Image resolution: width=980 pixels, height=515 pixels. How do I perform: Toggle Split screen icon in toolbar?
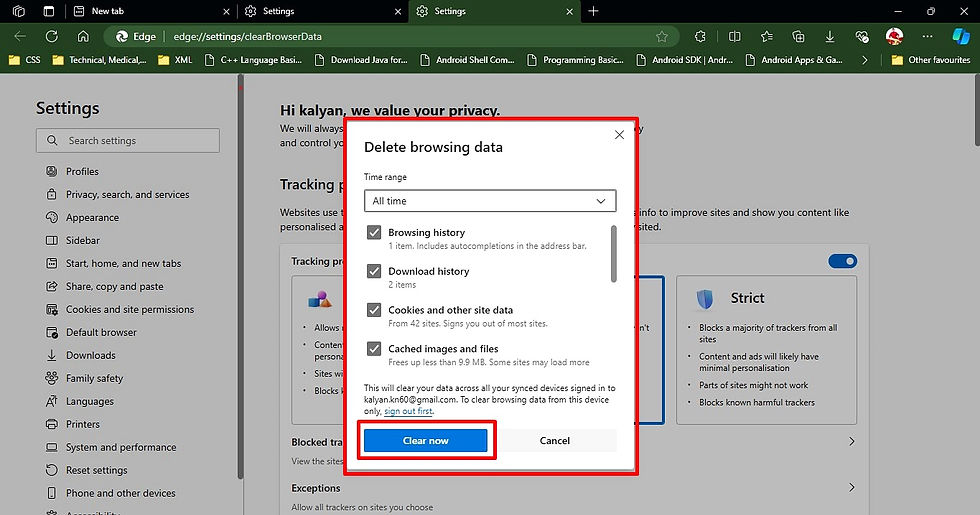coord(735,37)
